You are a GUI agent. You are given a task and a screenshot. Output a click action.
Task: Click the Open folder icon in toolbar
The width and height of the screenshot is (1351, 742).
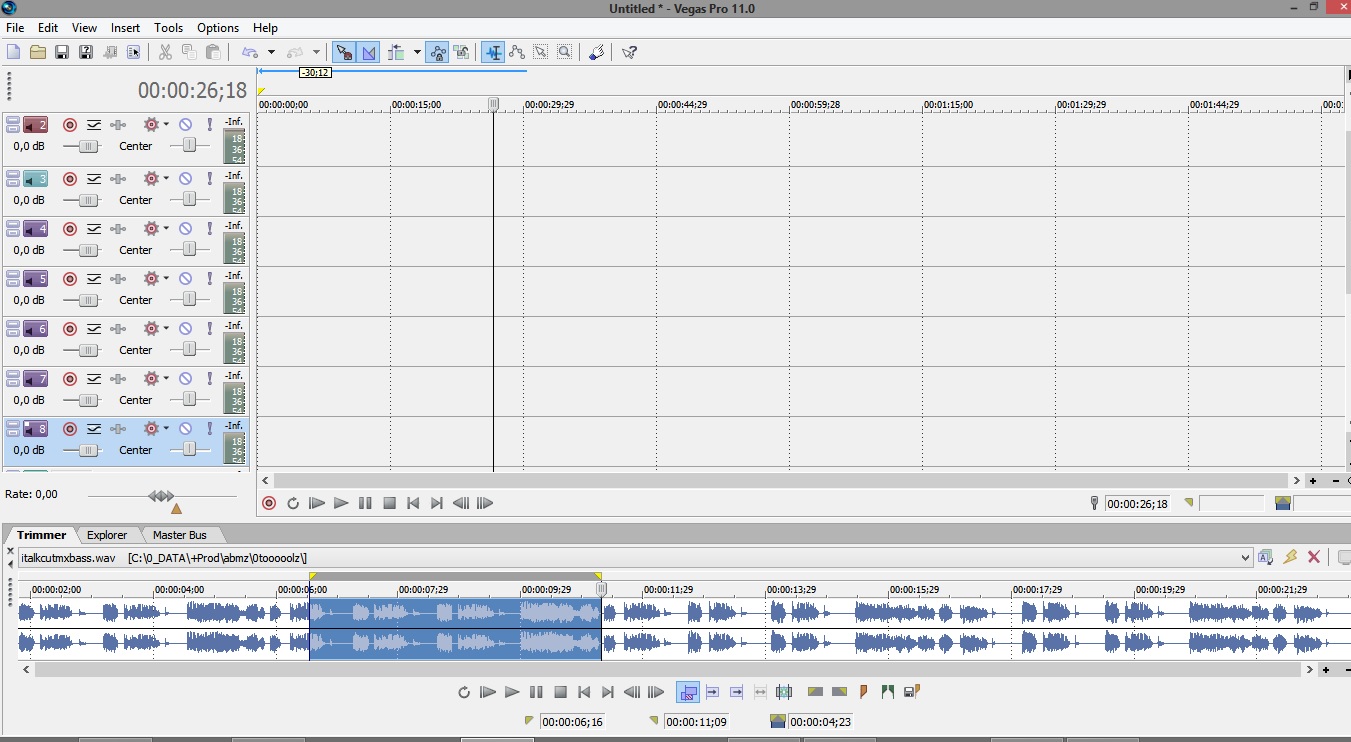(x=38, y=52)
